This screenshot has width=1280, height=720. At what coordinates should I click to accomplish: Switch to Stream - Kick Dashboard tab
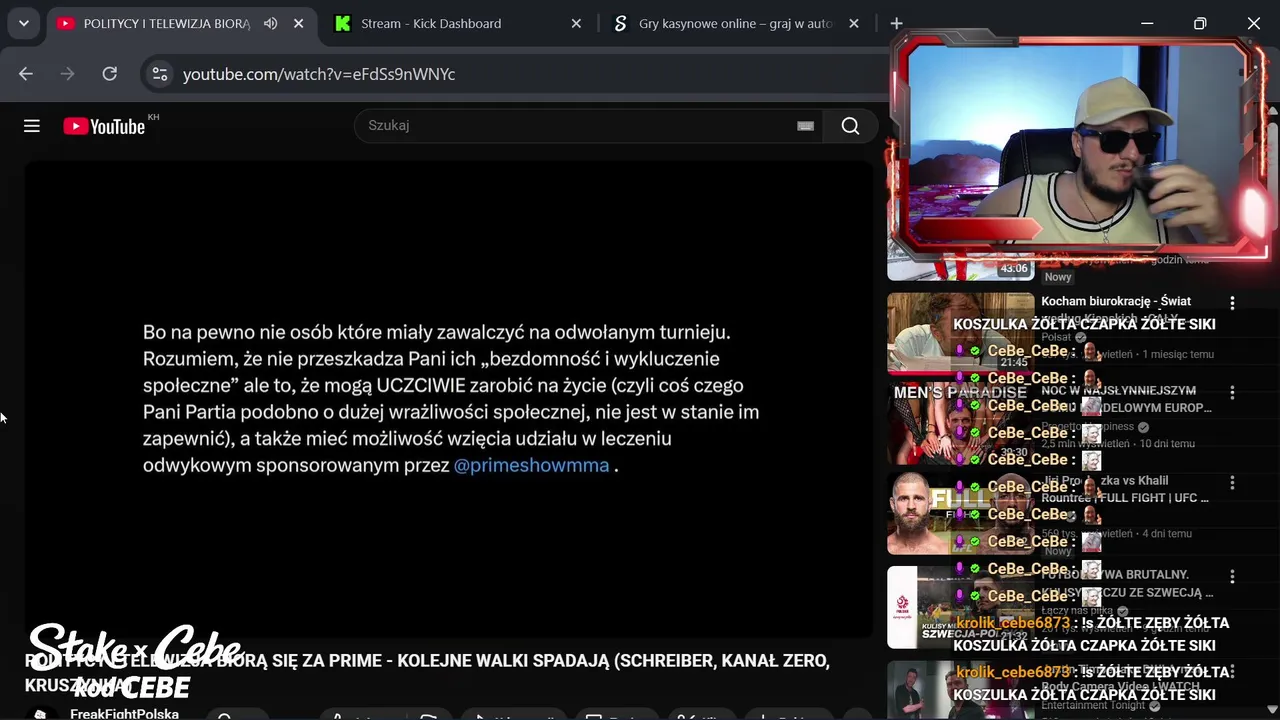coord(431,23)
